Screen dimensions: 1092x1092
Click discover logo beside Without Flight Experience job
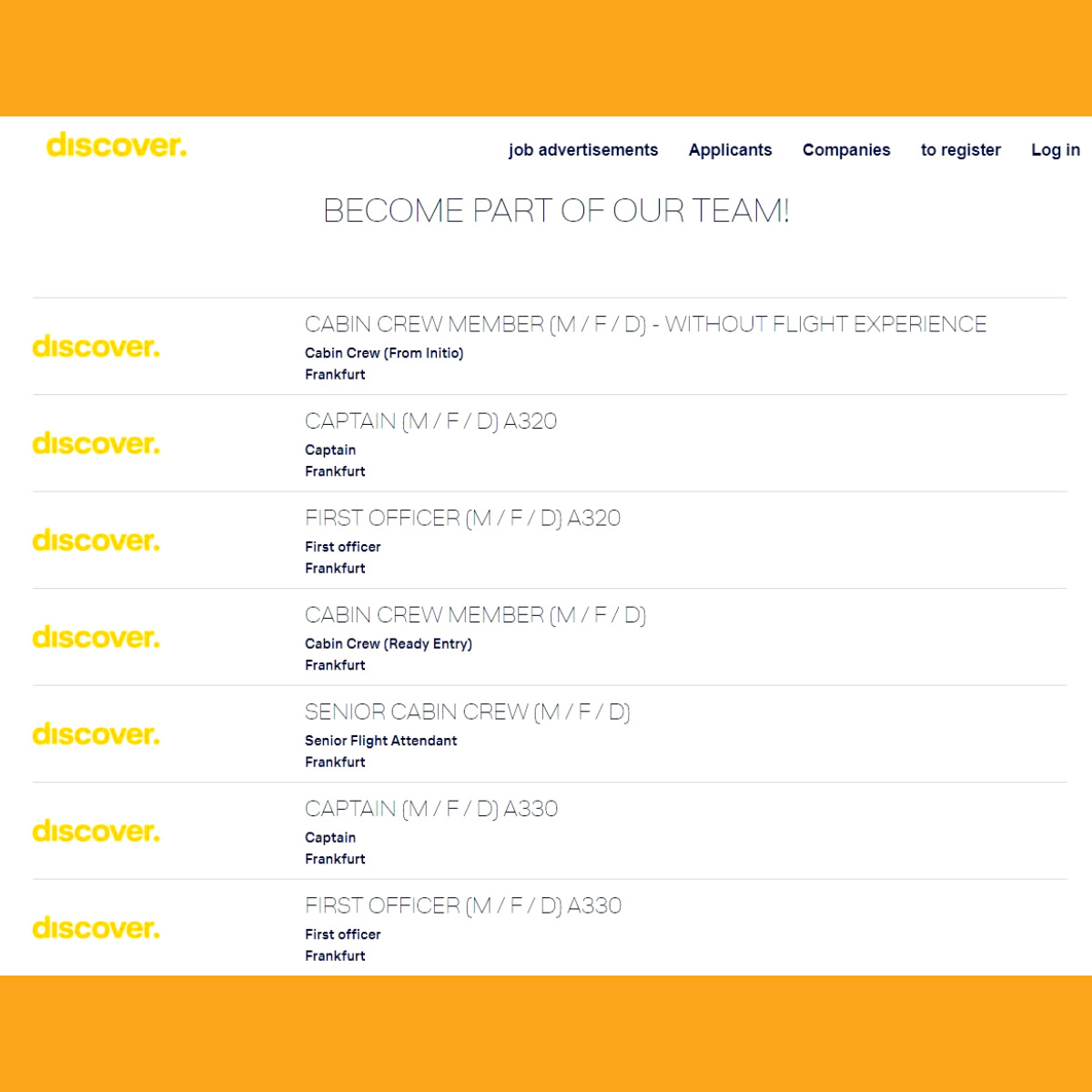[x=96, y=347]
